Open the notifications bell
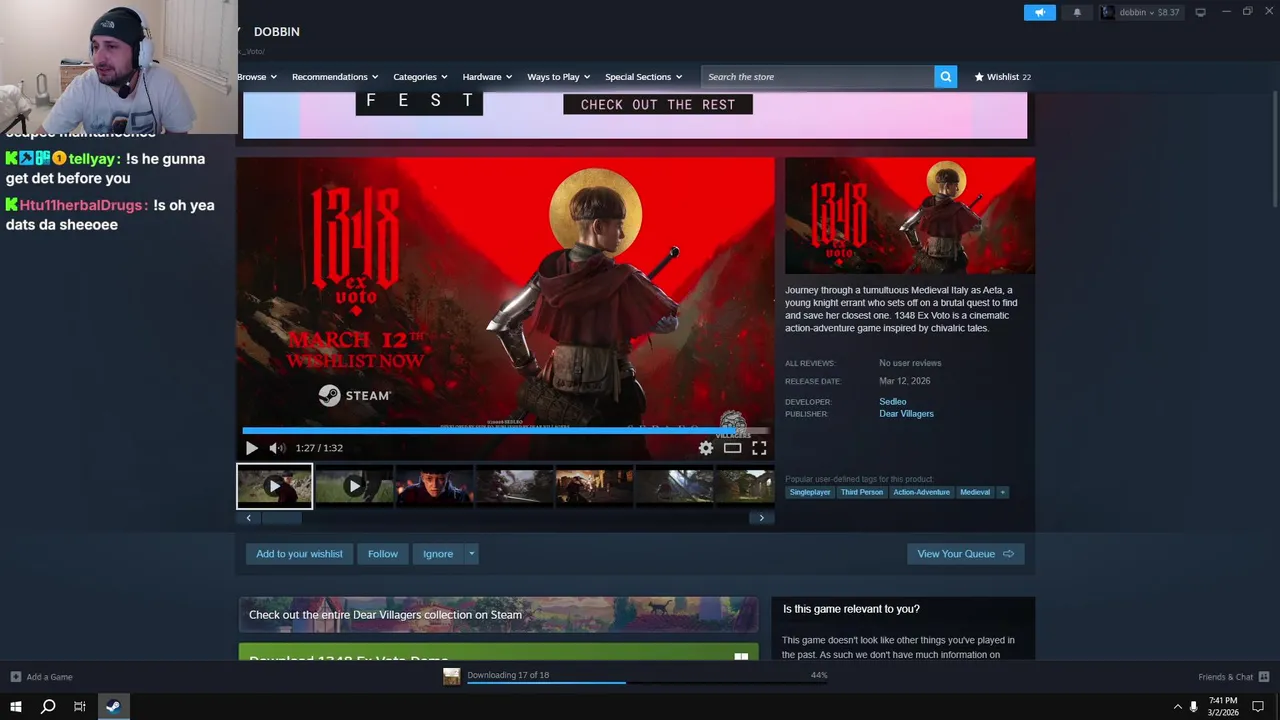This screenshot has width=1280, height=720. click(1077, 12)
